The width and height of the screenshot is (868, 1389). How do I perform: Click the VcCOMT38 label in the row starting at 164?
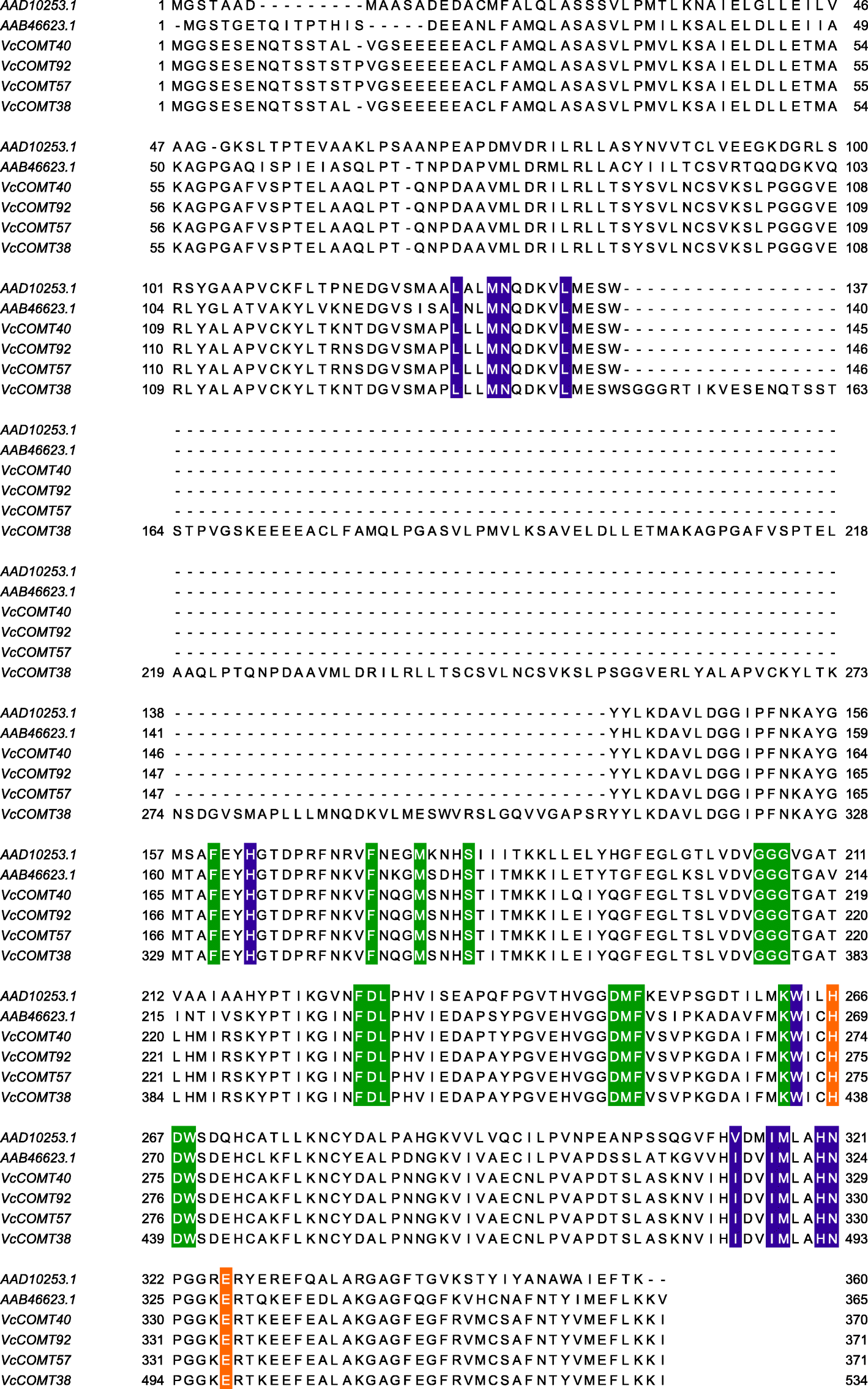coord(36,531)
